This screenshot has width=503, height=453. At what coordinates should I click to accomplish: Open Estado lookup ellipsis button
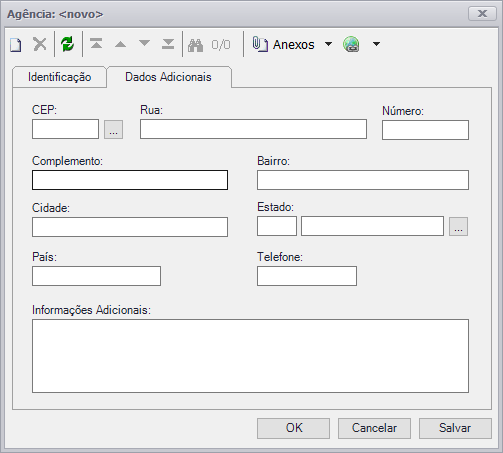tap(458, 227)
